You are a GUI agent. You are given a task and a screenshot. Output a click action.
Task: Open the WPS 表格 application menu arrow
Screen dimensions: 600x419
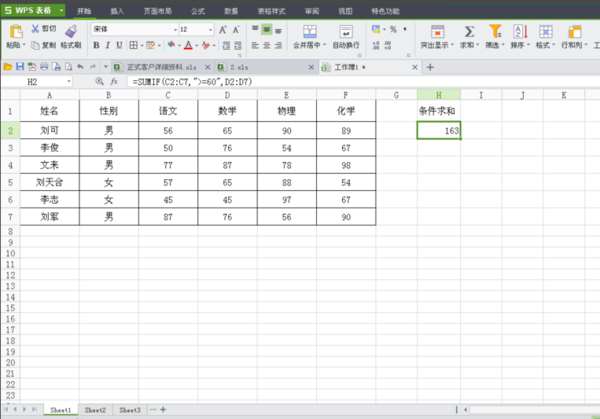[61, 10]
